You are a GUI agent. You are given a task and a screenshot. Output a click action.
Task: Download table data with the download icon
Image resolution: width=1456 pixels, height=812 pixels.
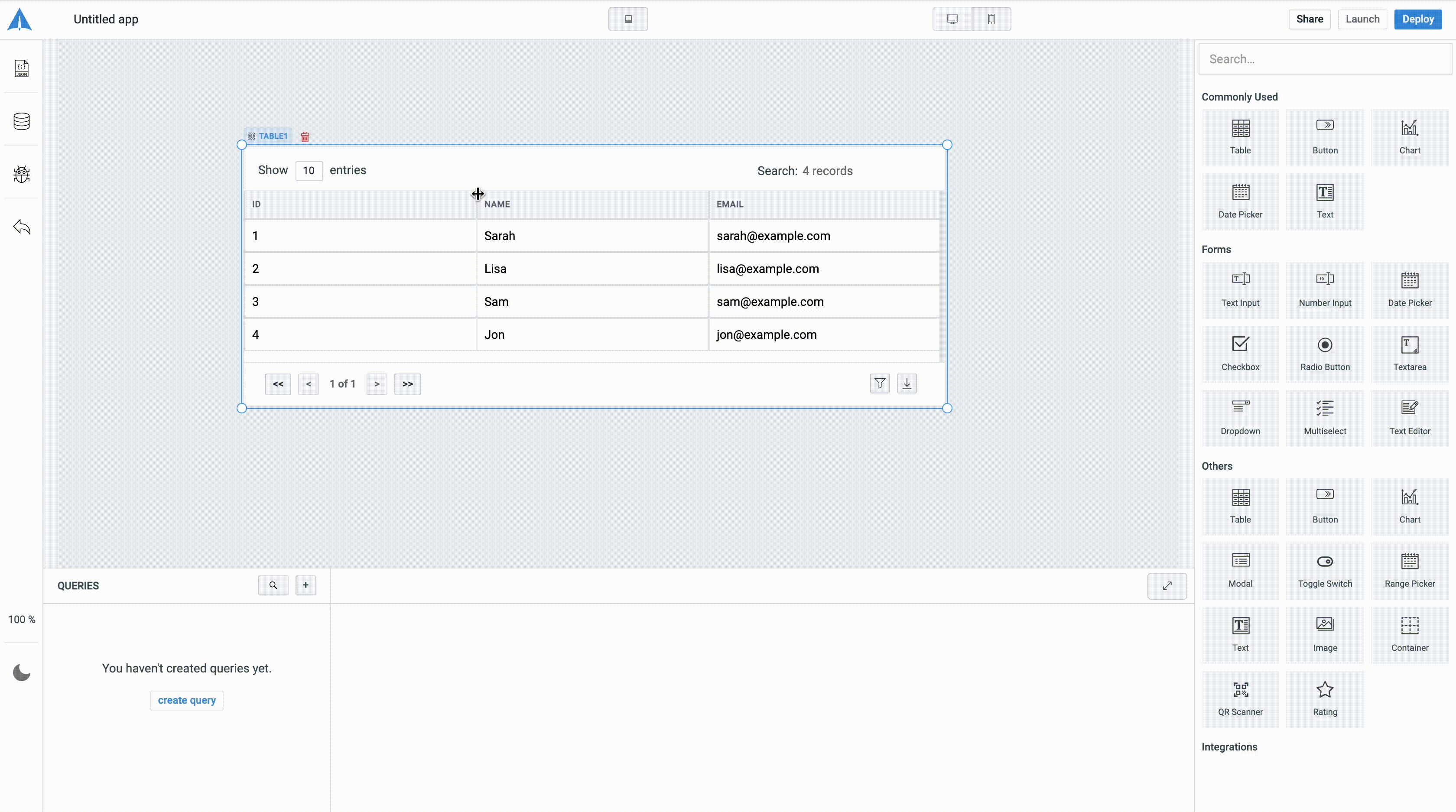tap(907, 383)
